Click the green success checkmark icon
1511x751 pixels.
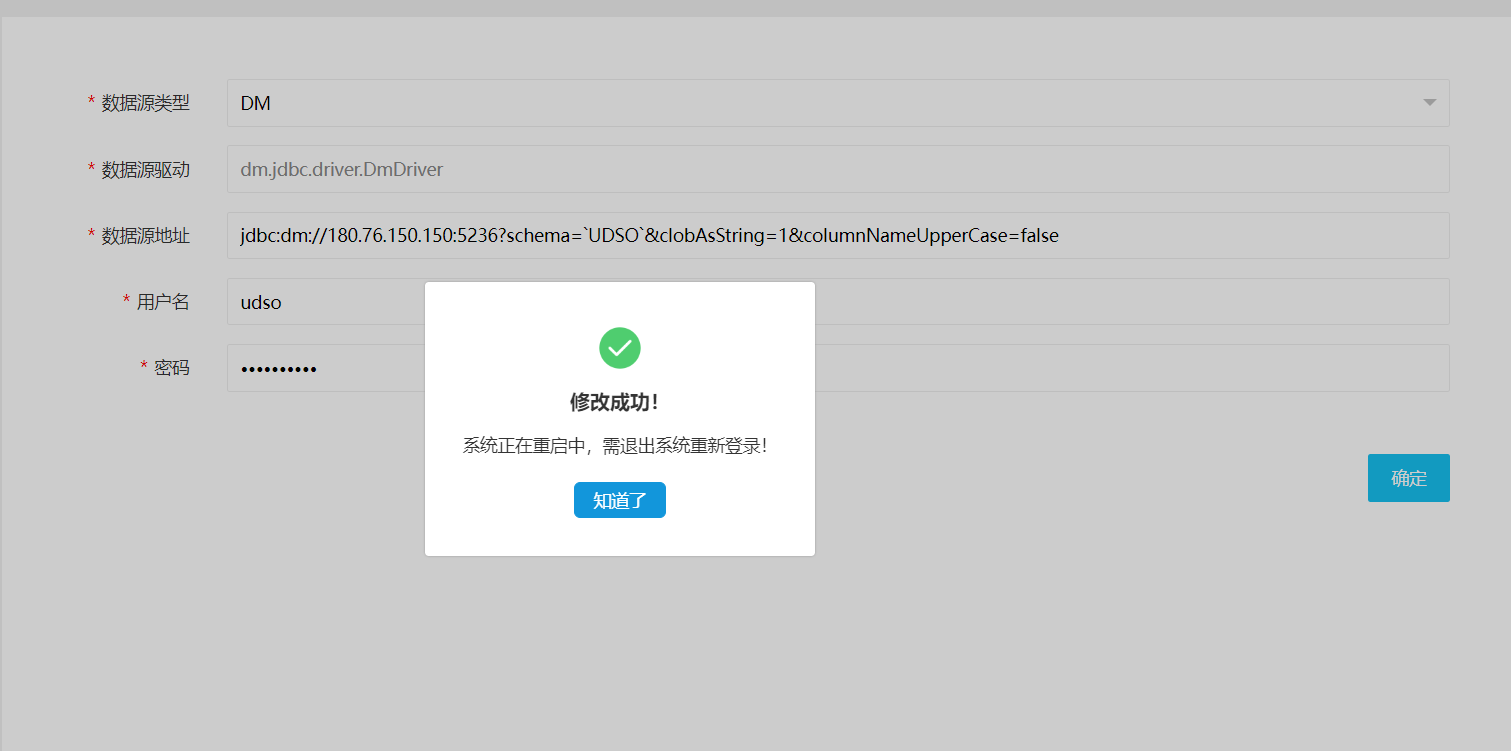coord(619,348)
